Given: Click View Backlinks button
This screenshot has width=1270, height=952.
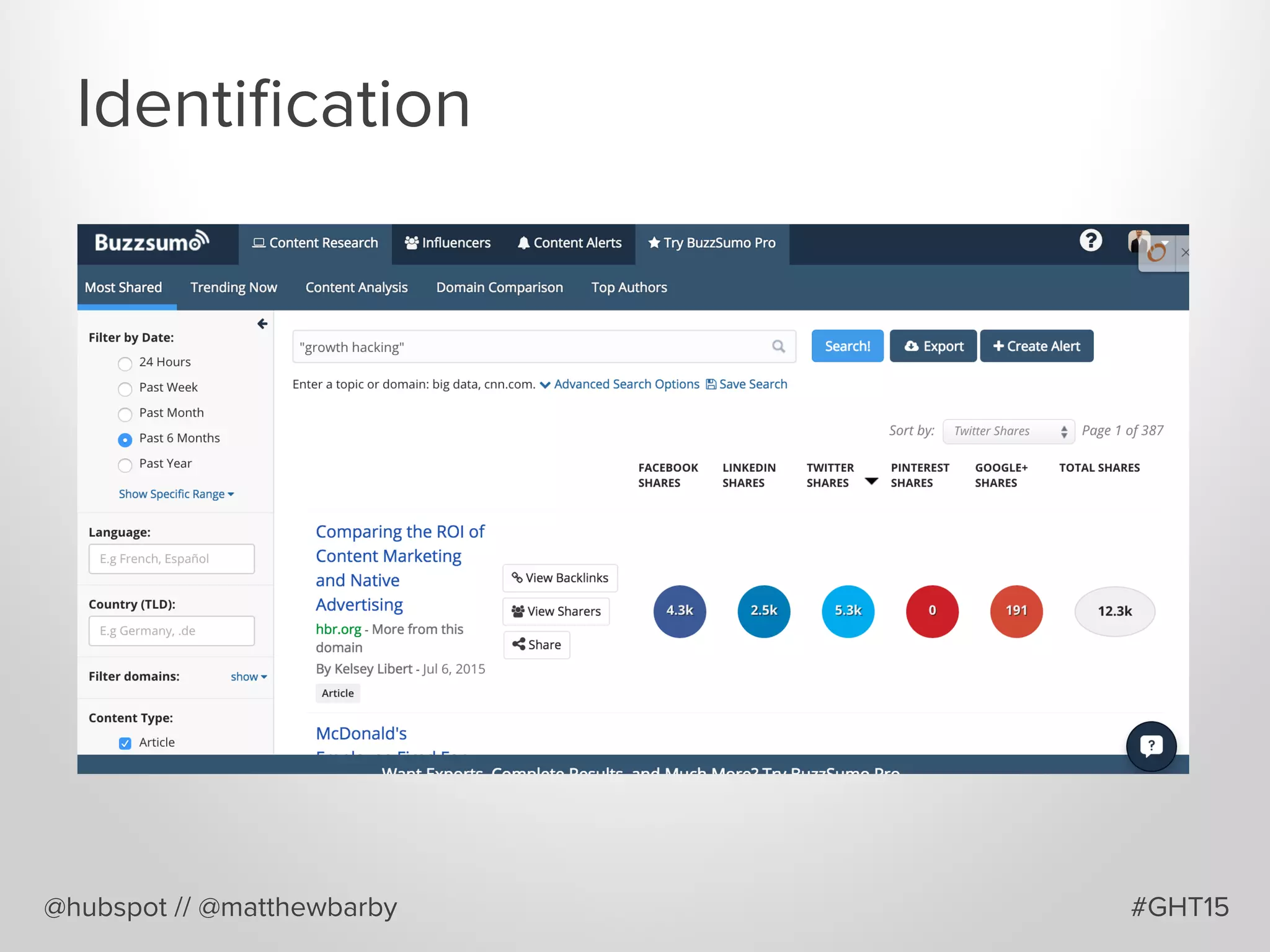Looking at the screenshot, I should point(560,578).
